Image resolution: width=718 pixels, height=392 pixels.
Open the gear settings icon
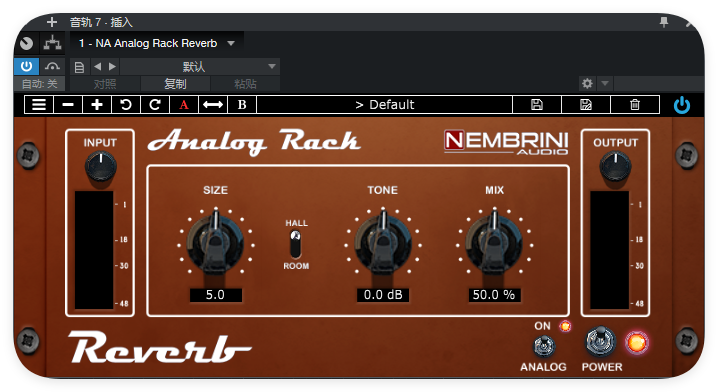pos(587,83)
